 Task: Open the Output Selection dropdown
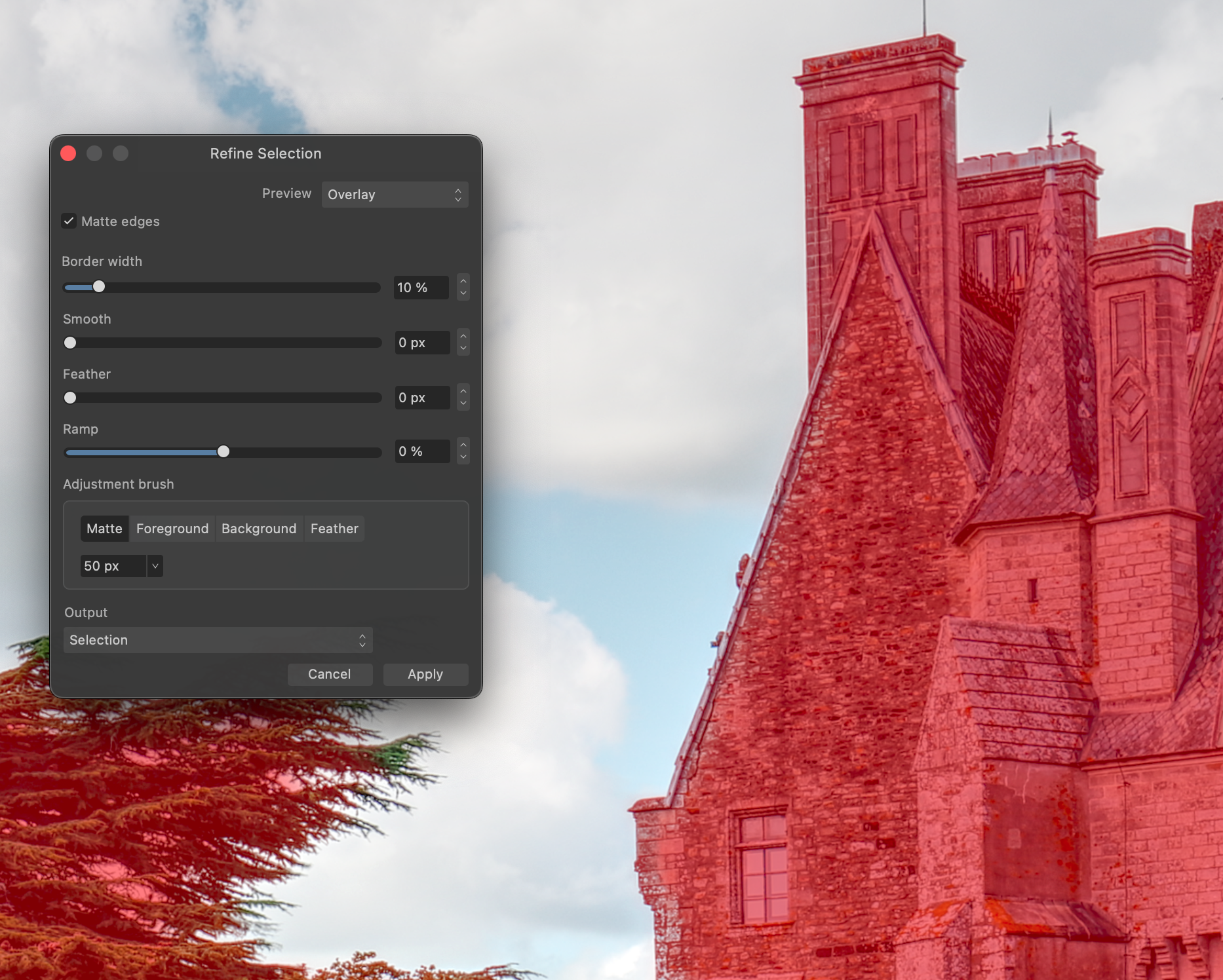(218, 640)
